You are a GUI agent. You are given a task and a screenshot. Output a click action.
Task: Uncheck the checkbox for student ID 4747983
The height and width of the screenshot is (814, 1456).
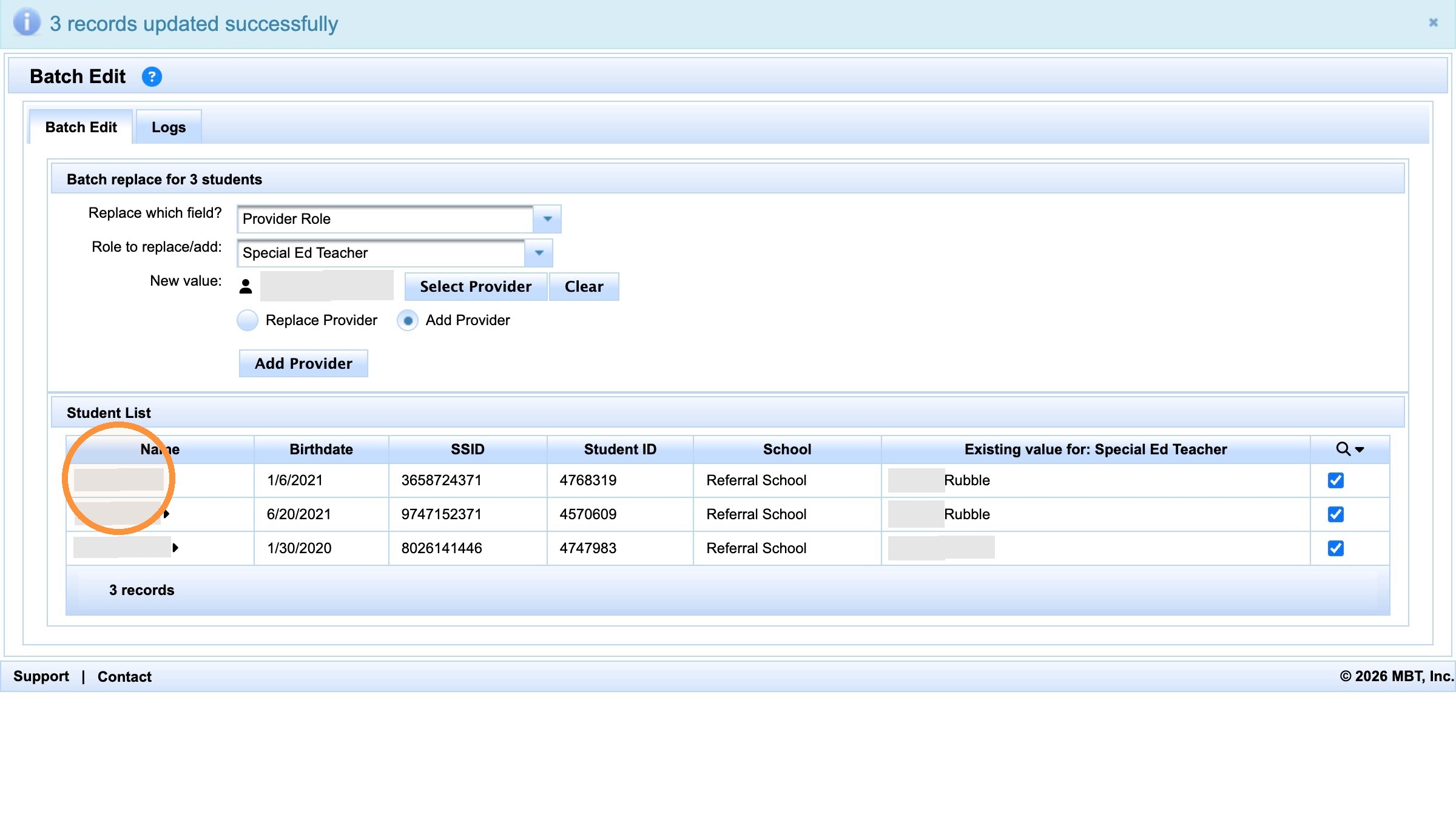coord(1335,548)
